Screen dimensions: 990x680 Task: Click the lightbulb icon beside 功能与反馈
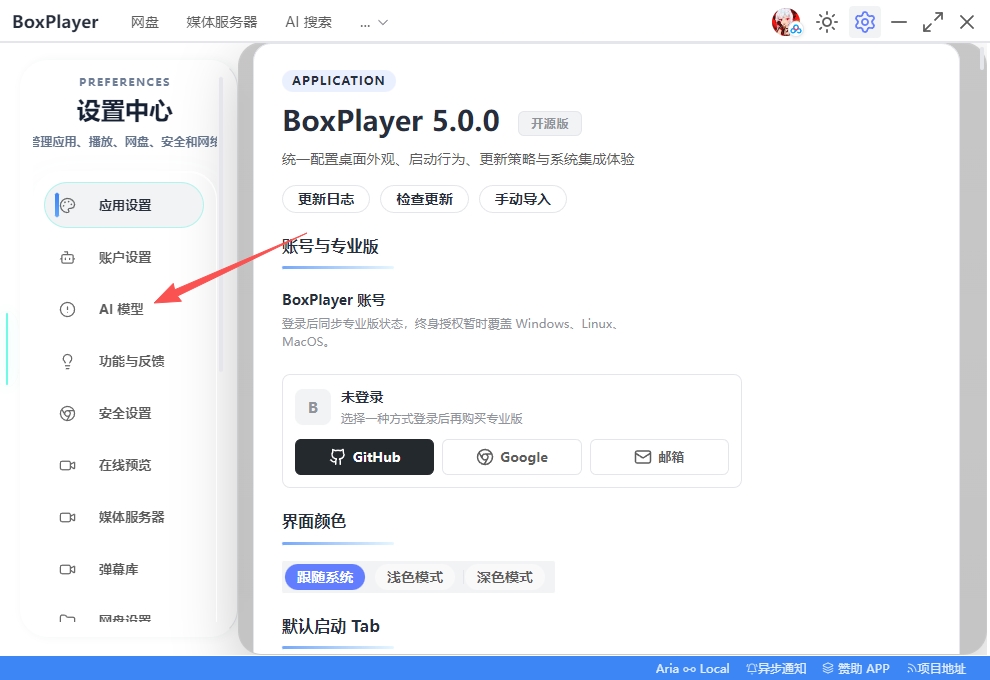pyautogui.click(x=68, y=361)
